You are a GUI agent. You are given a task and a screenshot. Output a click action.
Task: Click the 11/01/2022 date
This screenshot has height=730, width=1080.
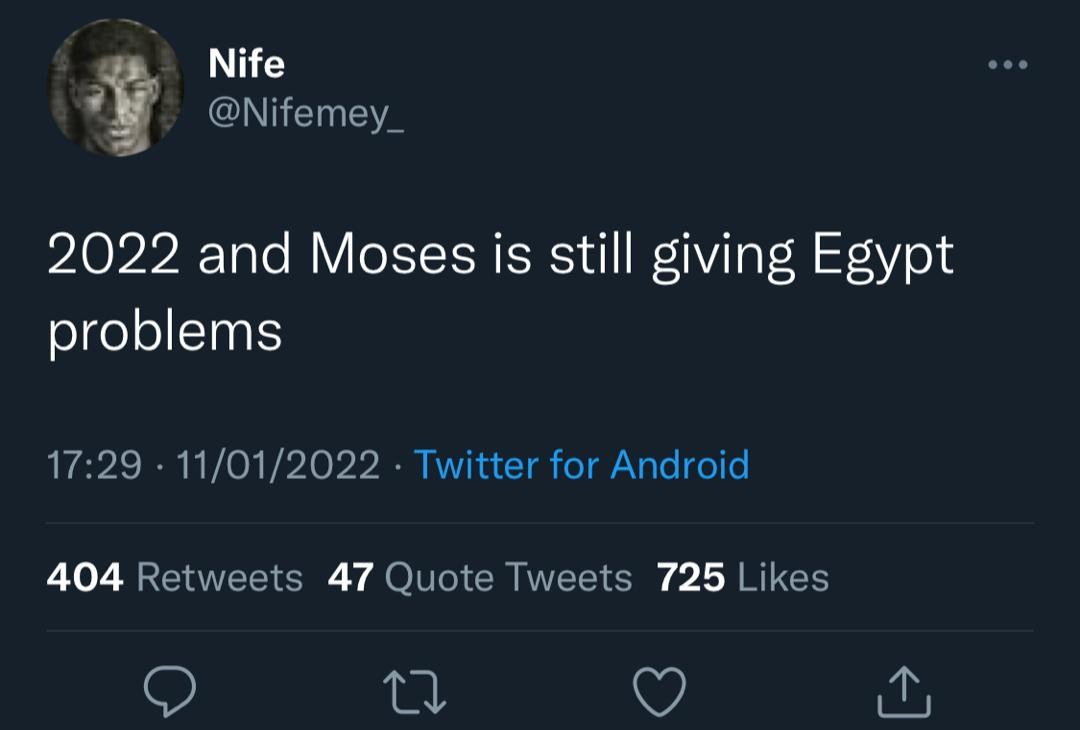[x=278, y=464]
